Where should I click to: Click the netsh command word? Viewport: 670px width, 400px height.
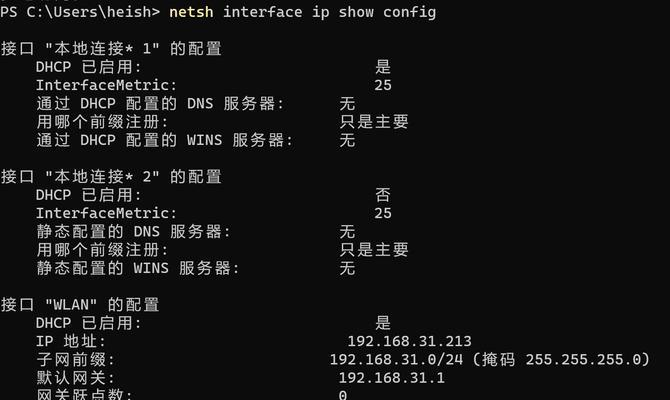tap(191, 12)
